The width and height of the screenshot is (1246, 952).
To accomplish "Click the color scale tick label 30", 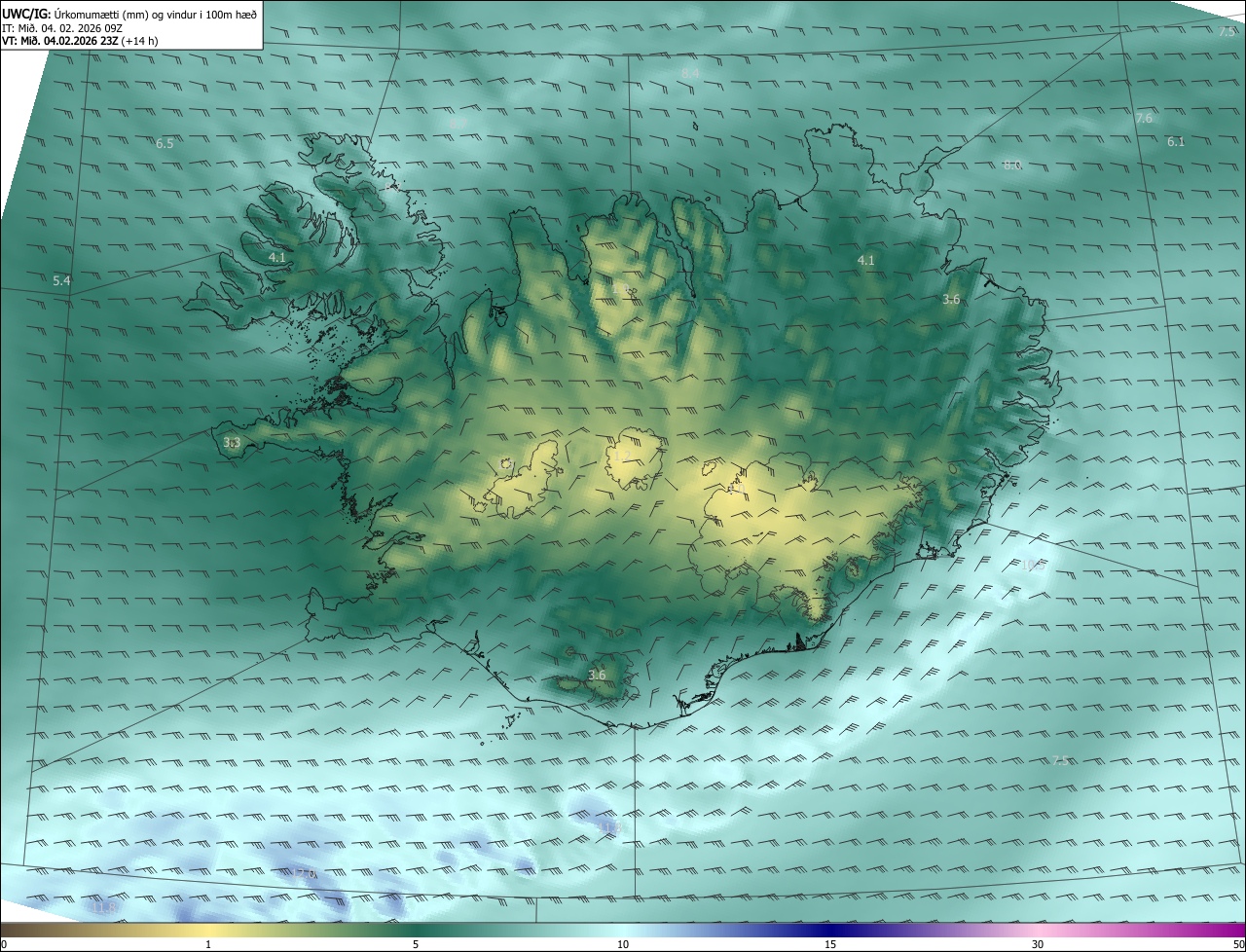I will click(x=1038, y=944).
